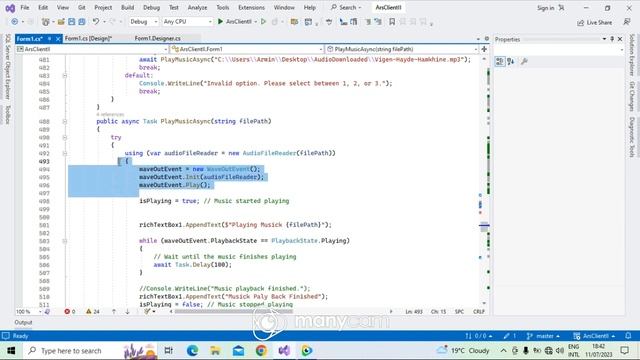The height and width of the screenshot is (360, 640).
Task: Click the down arrow navigation icon below editor
Action: pos(127,311)
